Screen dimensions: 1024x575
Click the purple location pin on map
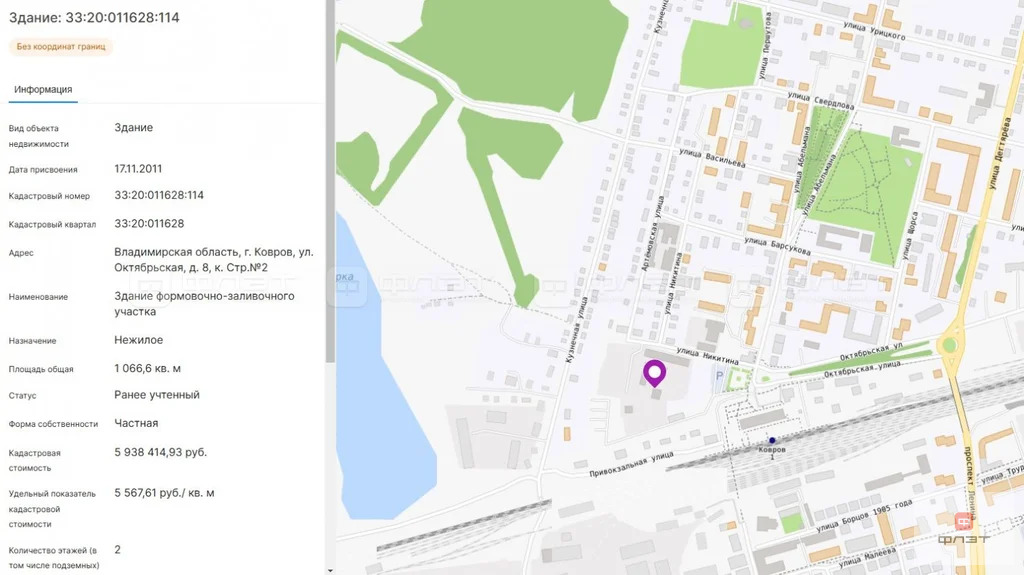tap(654, 372)
